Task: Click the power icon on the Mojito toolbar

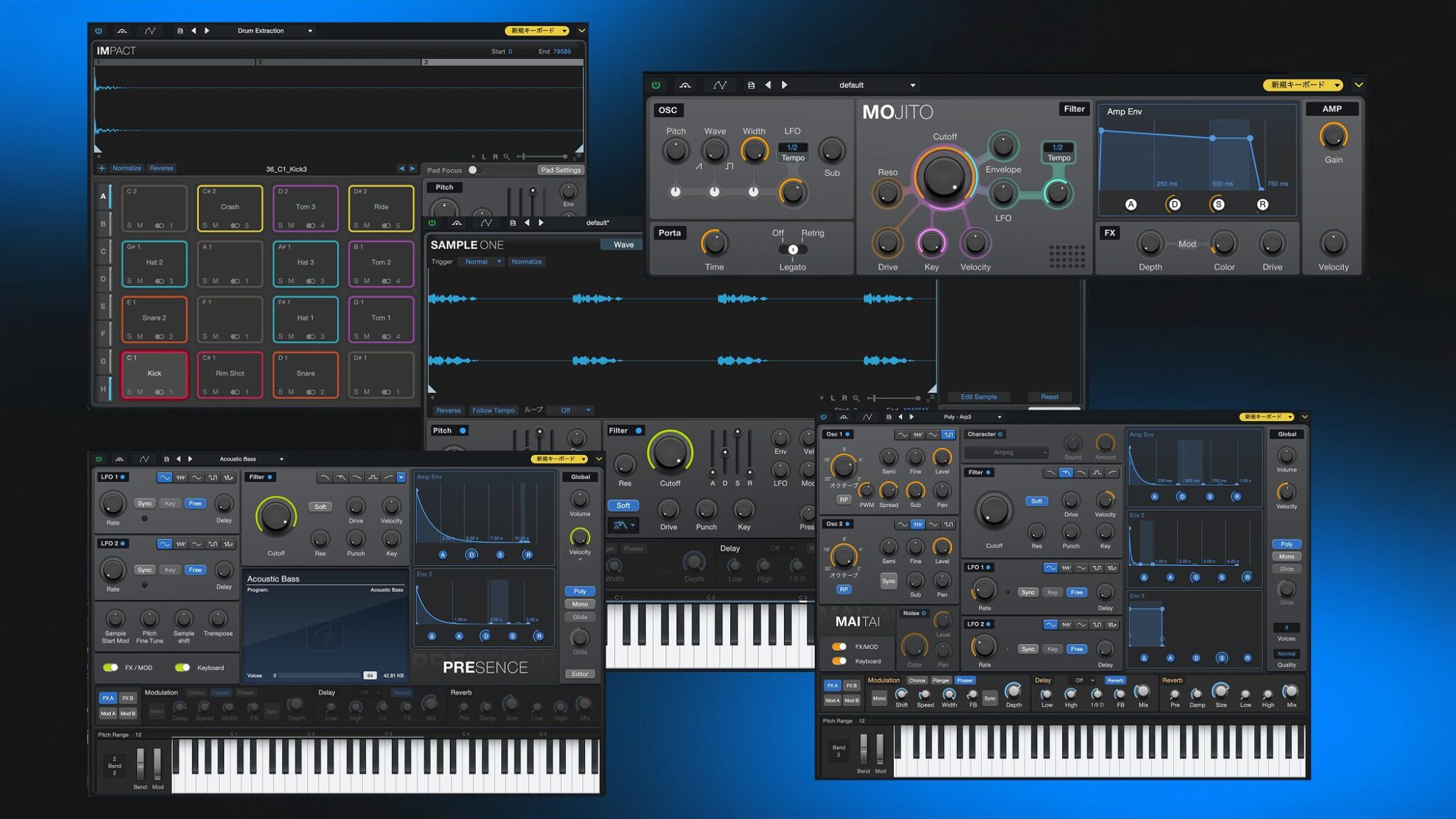Action: pyautogui.click(x=657, y=85)
